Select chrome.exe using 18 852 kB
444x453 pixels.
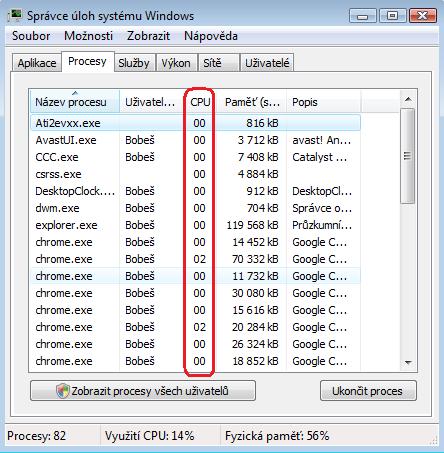195,361
